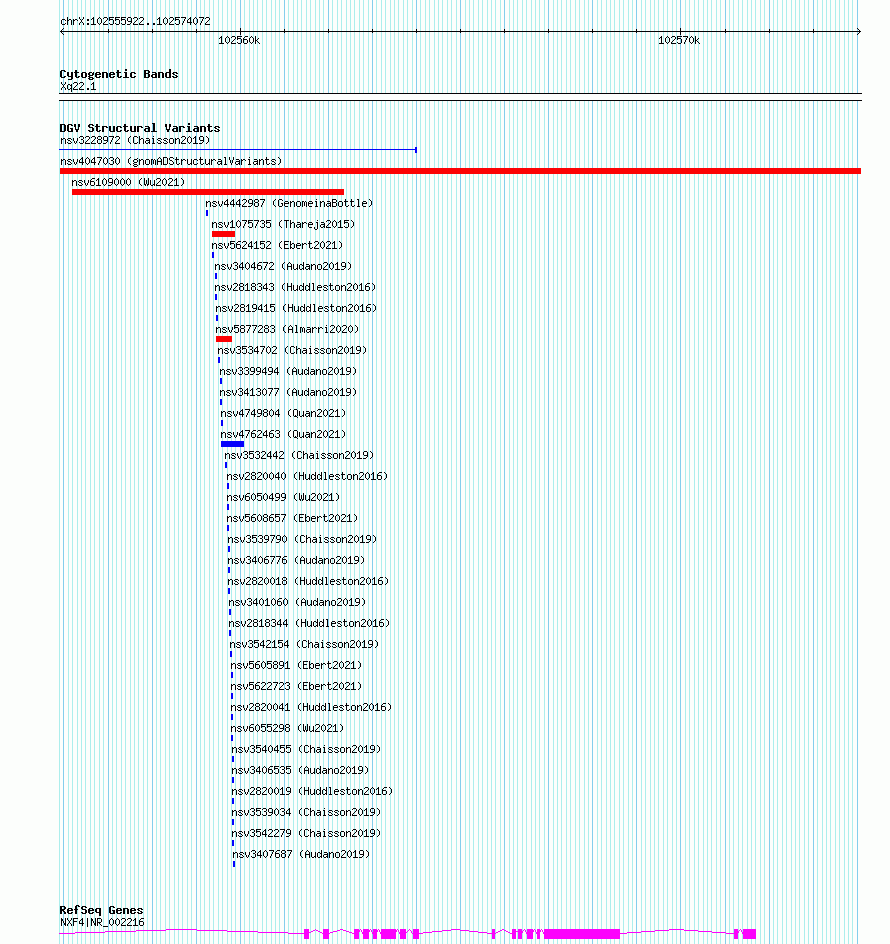Click nsv4749804 (Quan2021) entry
Screen dimensions: 890x944
click(283, 414)
